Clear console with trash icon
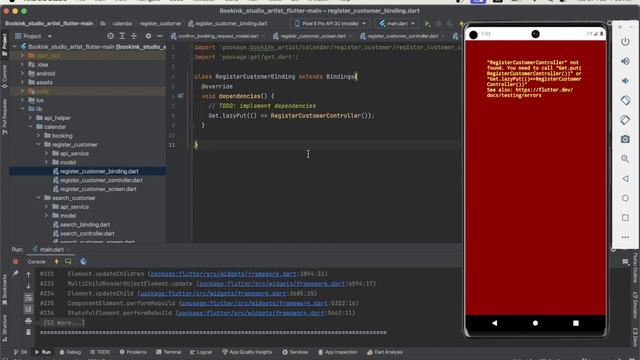Image resolution: width=640 pixels, height=360 pixels. pos(28,332)
